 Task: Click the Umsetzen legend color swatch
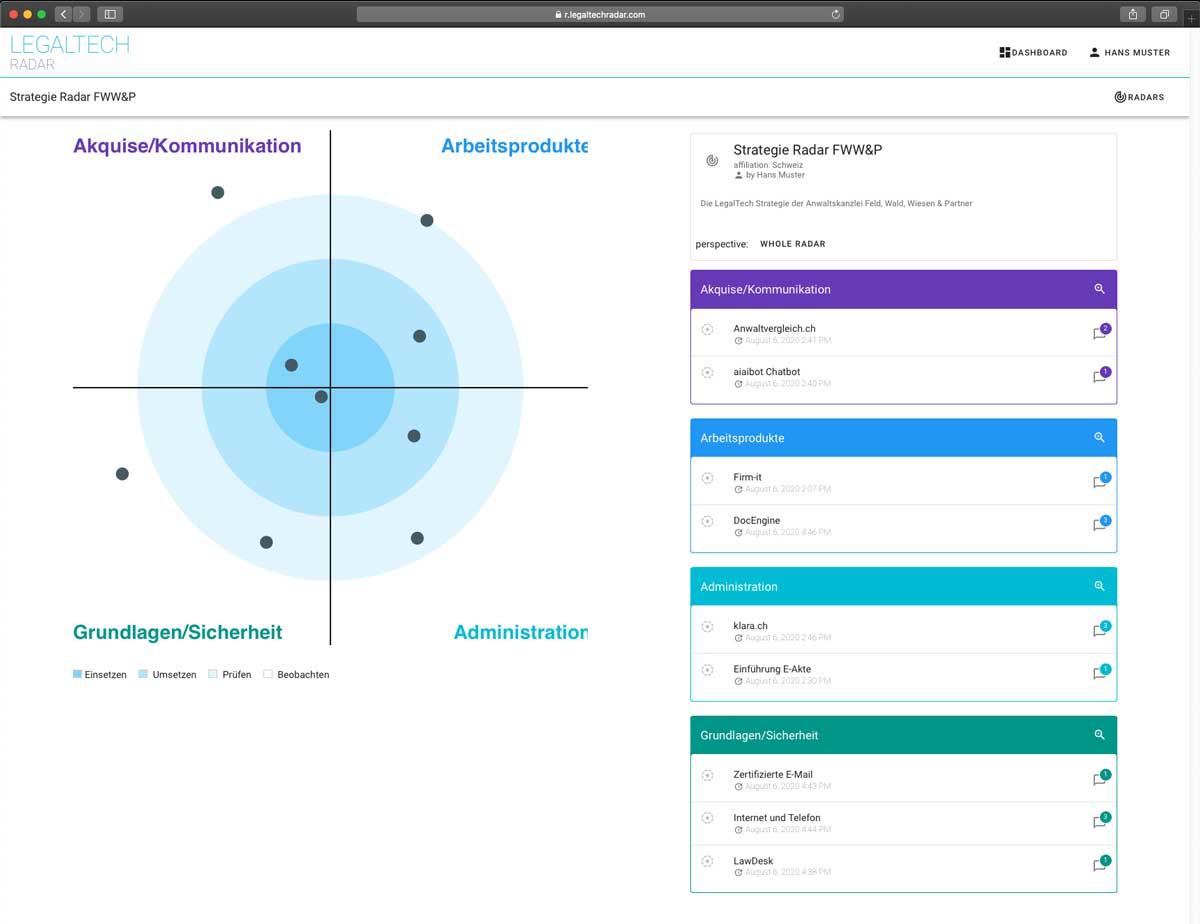[x=143, y=675]
